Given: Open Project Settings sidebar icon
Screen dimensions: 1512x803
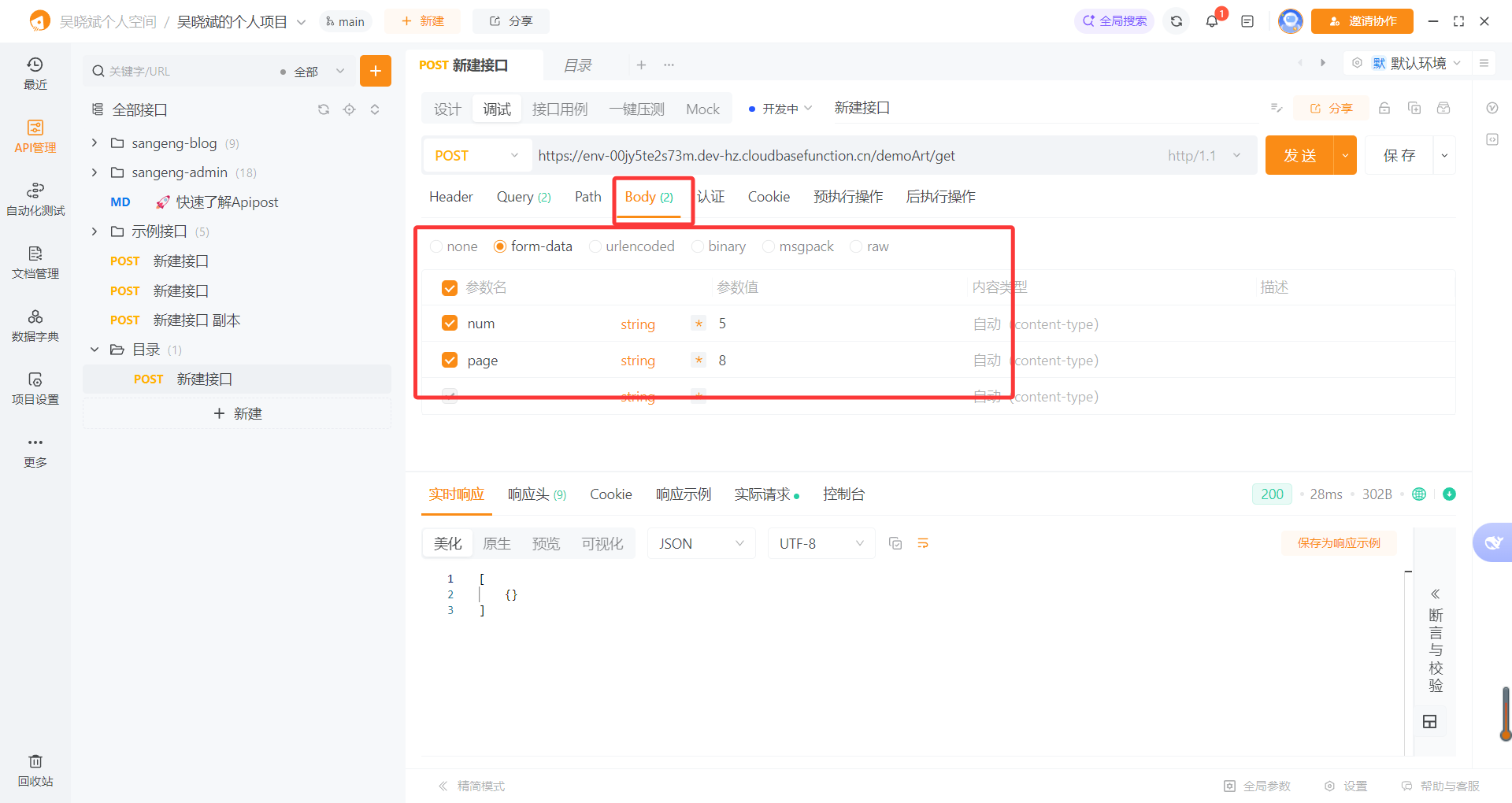Looking at the screenshot, I should (35, 388).
